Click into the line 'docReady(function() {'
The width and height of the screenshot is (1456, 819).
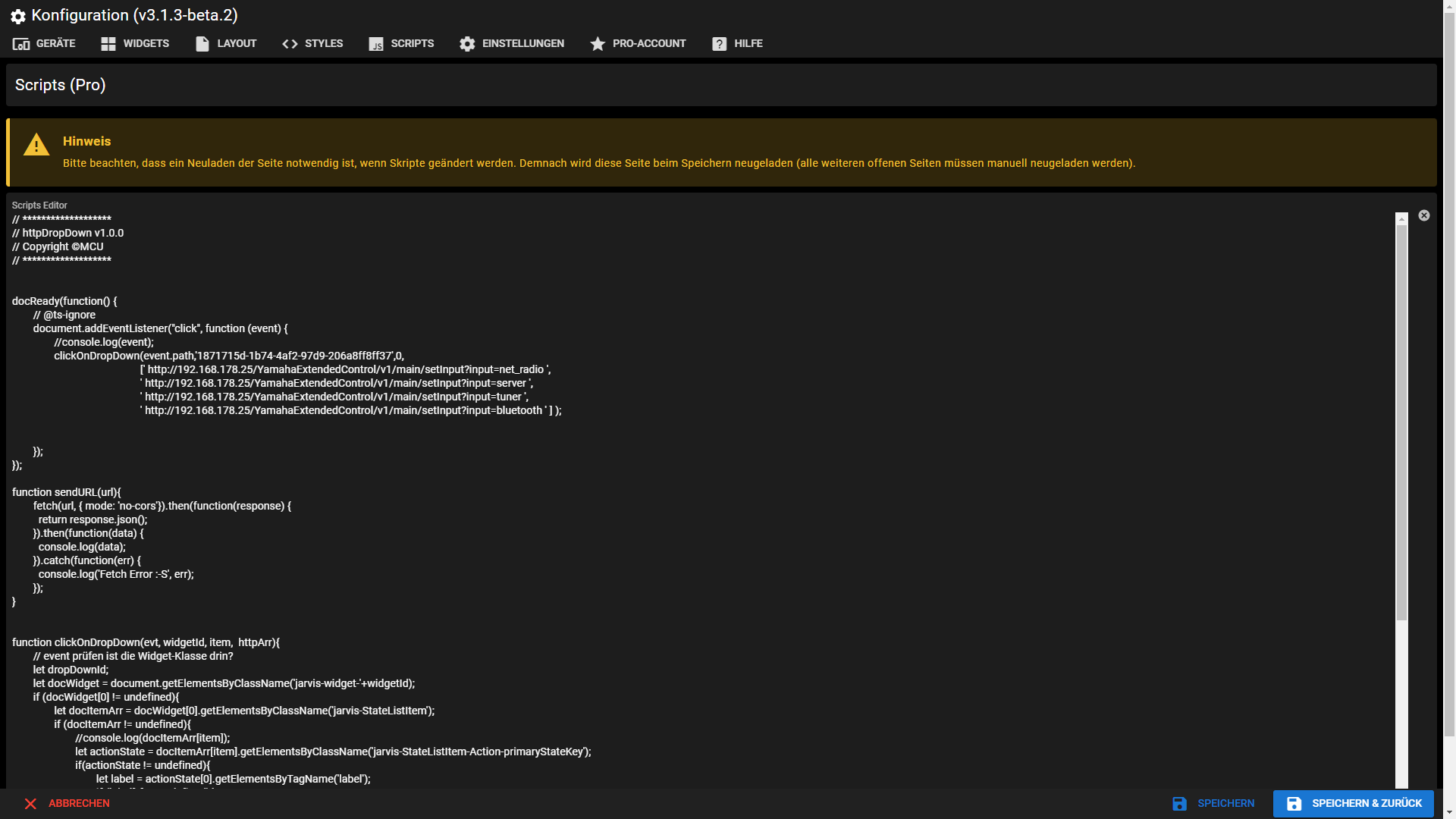point(64,302)
